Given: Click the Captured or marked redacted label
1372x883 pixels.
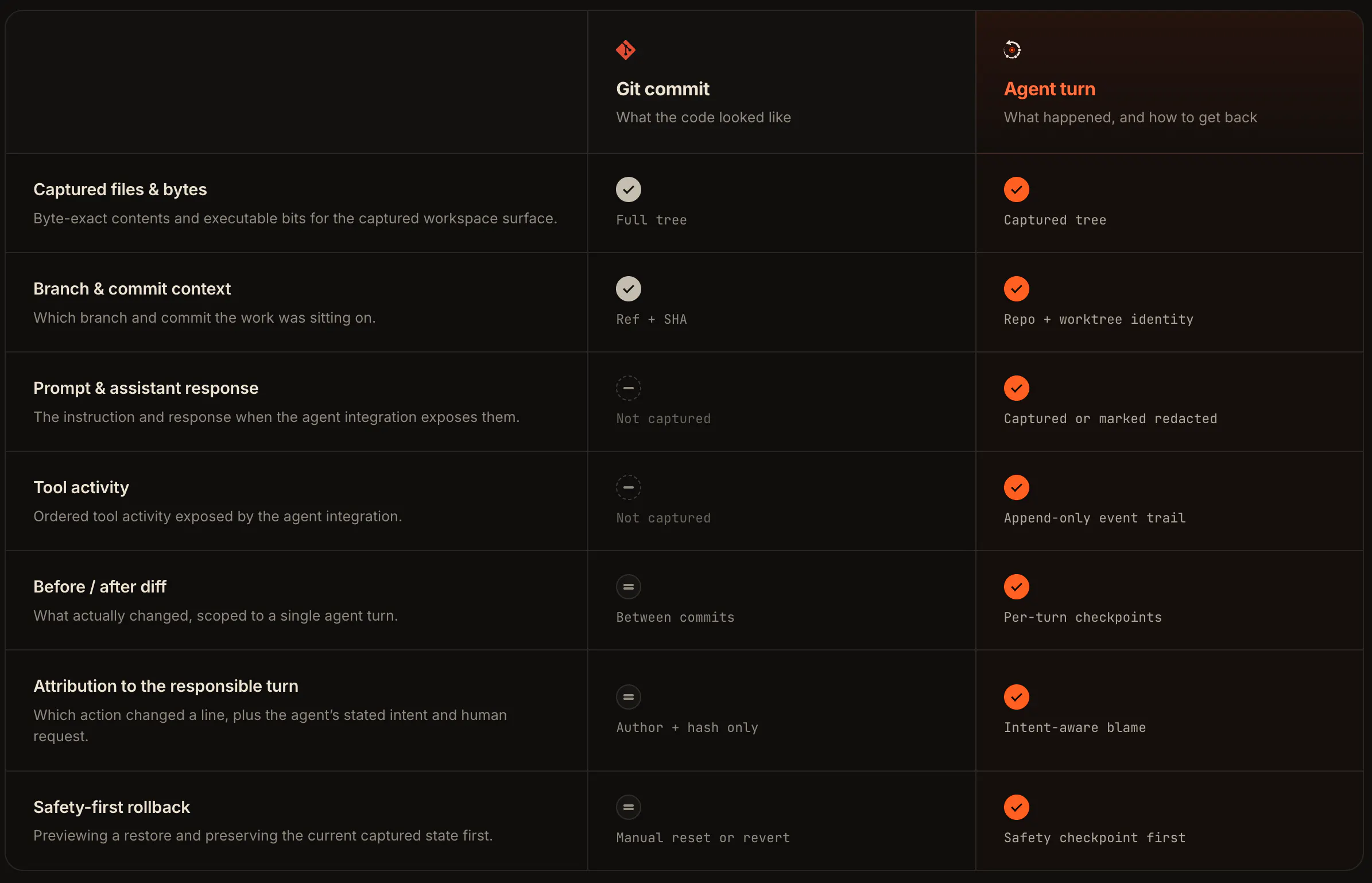Looking at the screenshot, I should tap(1111, 419).
